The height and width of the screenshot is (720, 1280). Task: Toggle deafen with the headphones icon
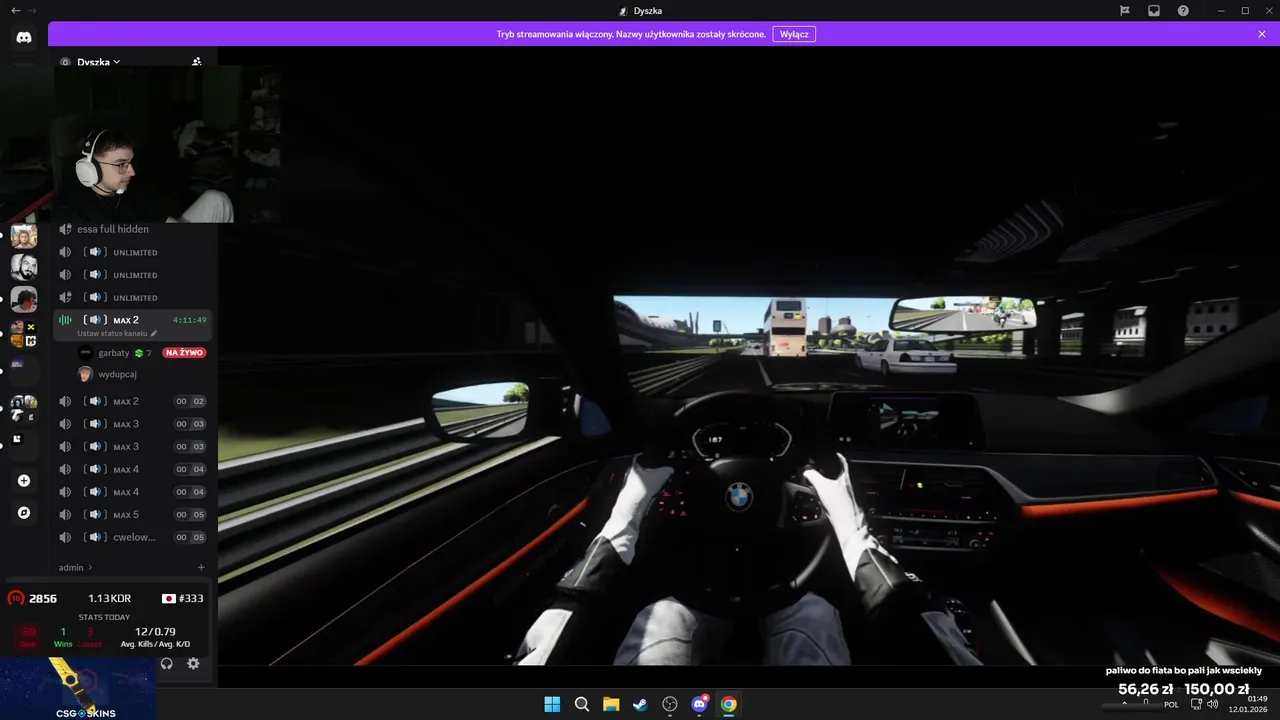point(167,663)
